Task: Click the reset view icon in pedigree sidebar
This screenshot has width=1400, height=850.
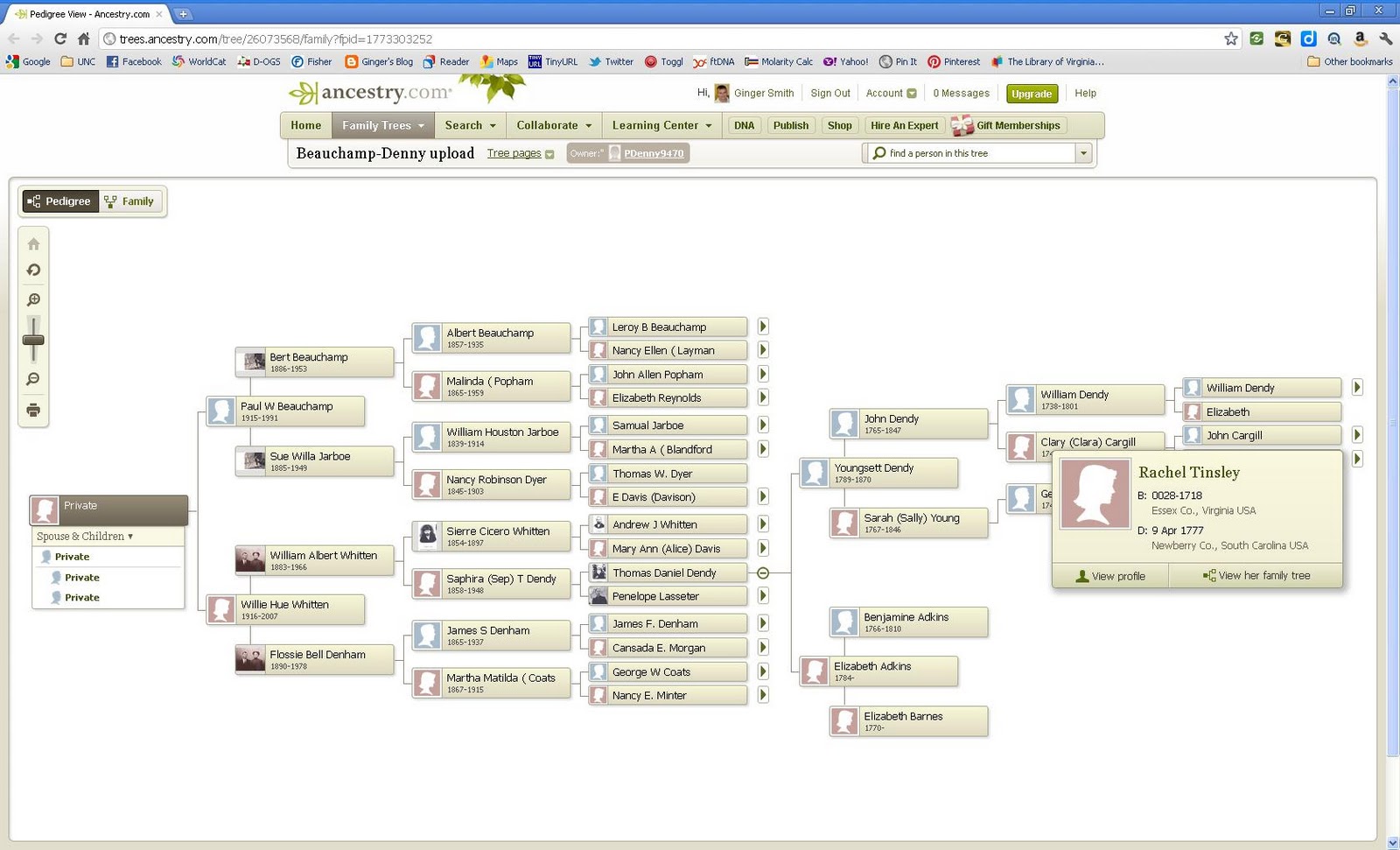Action: pyautogui.click(x=33, y=270)
